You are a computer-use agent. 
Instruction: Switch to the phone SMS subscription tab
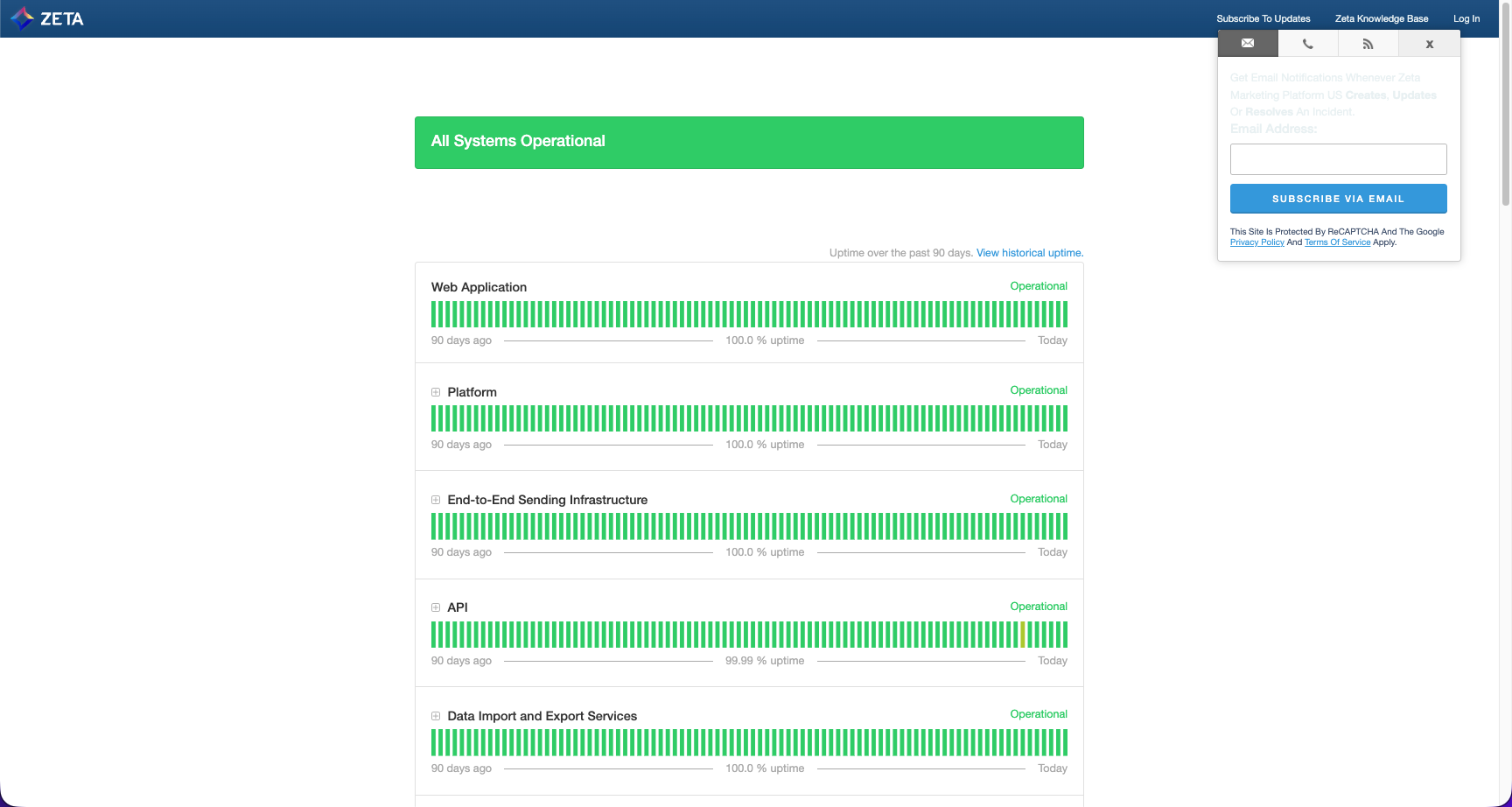pyautogui.click(x=1308, y=44)
